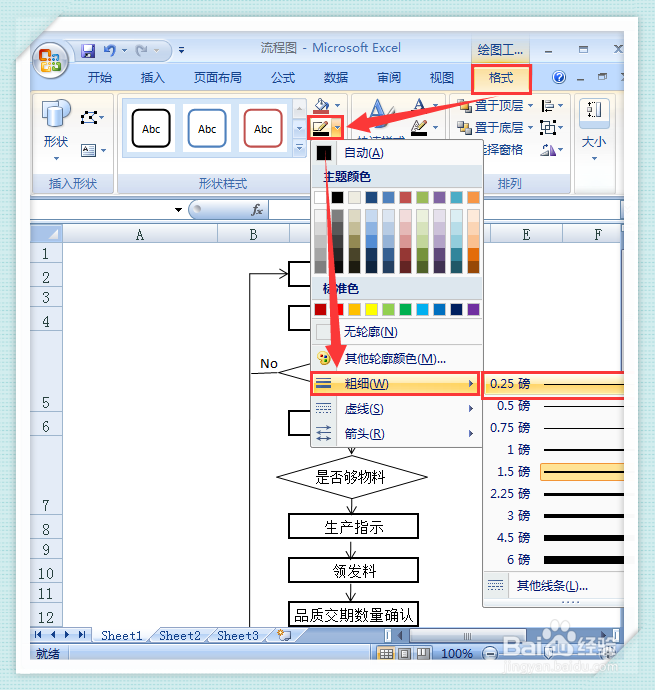This screenshot has height=690, width=655.
Task: Open the Shape Outline dropdown arrow
Action: 337,128
